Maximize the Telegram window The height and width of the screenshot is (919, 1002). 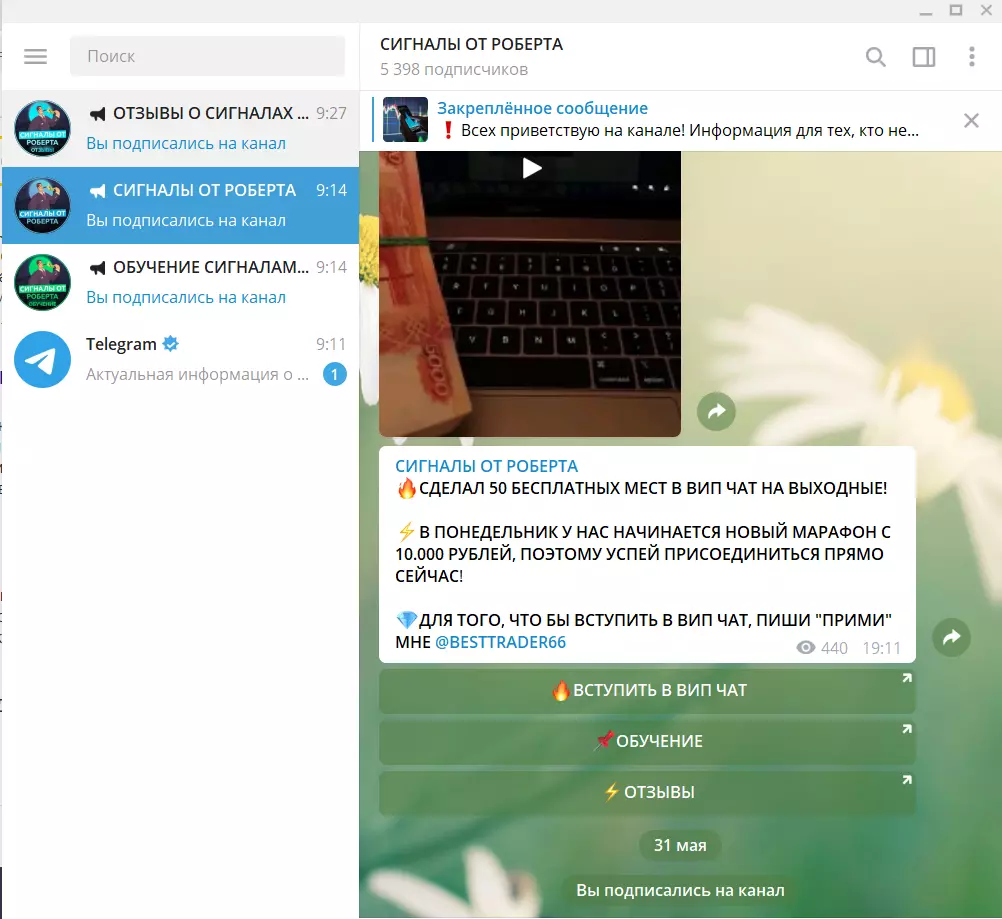click(956, 10)
